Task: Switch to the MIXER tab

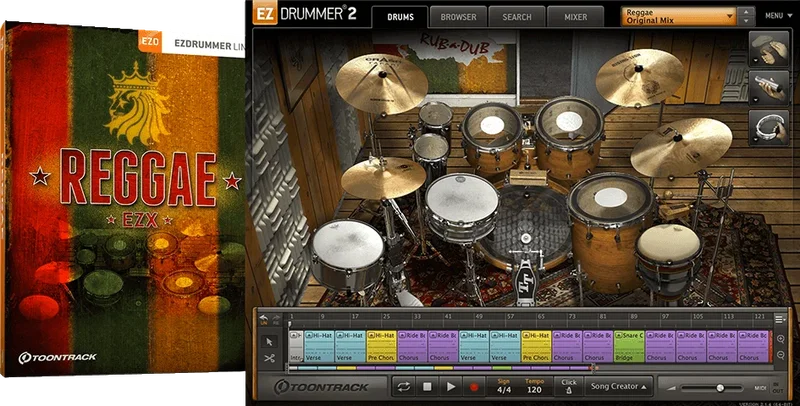Action: tap(576, 17)
